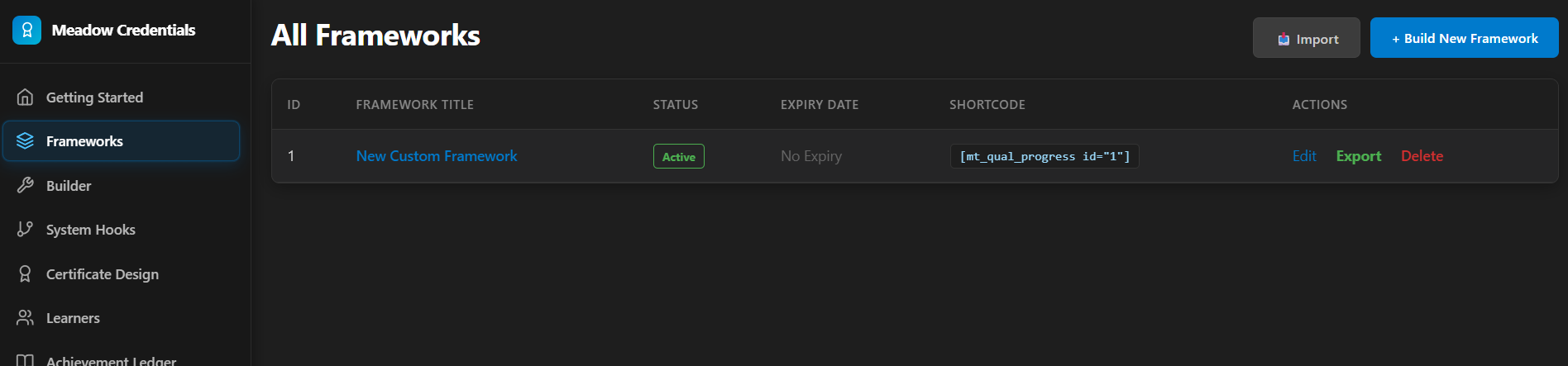The height and width of the screenshot is (366, 1568).
Task: Click the Frameworks layers icon
Action: (26, 141)
